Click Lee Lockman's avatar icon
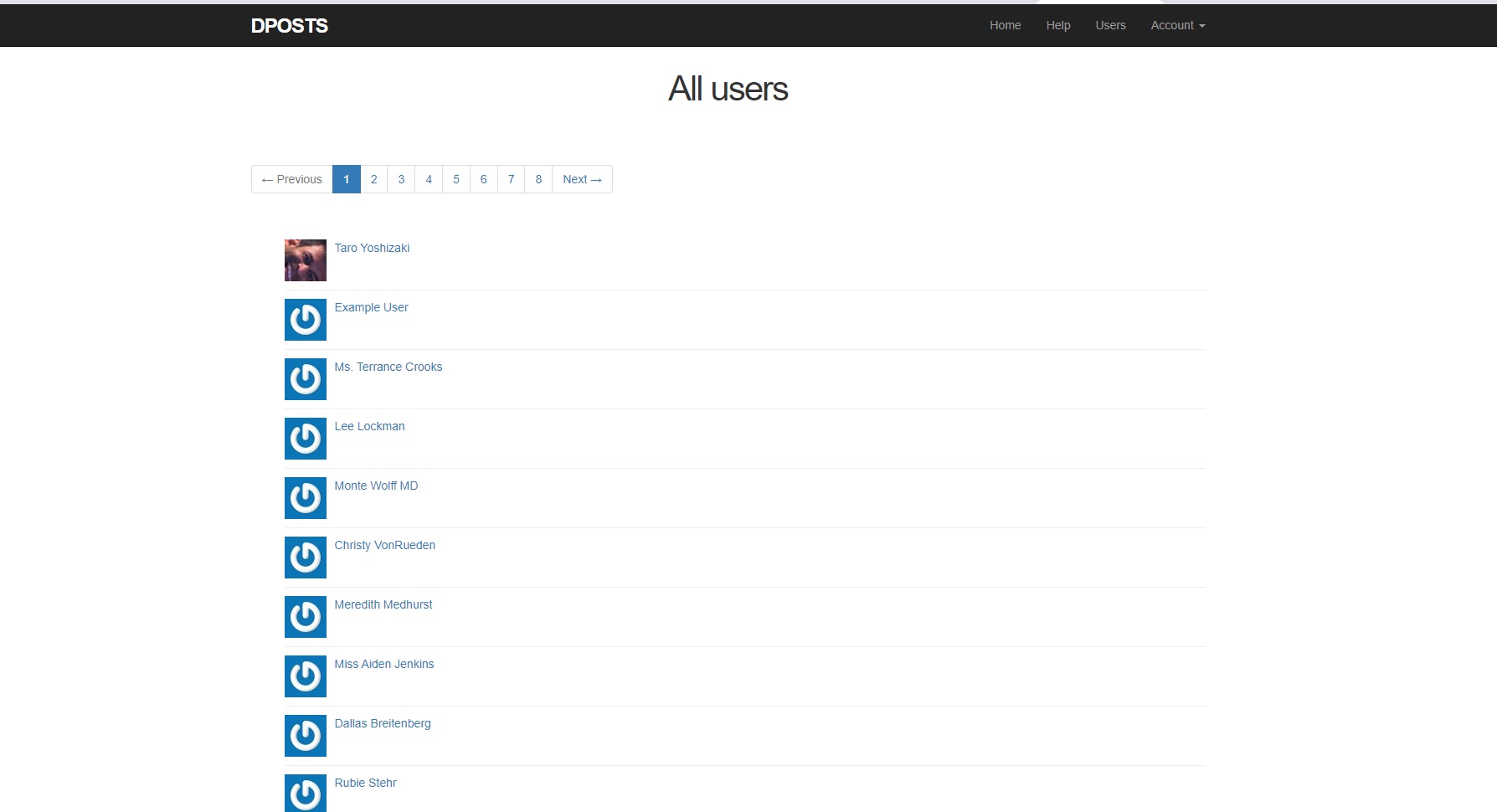The height and width of the screenshot is (812, 1497). pyautogui.click(x=305, y=439)
